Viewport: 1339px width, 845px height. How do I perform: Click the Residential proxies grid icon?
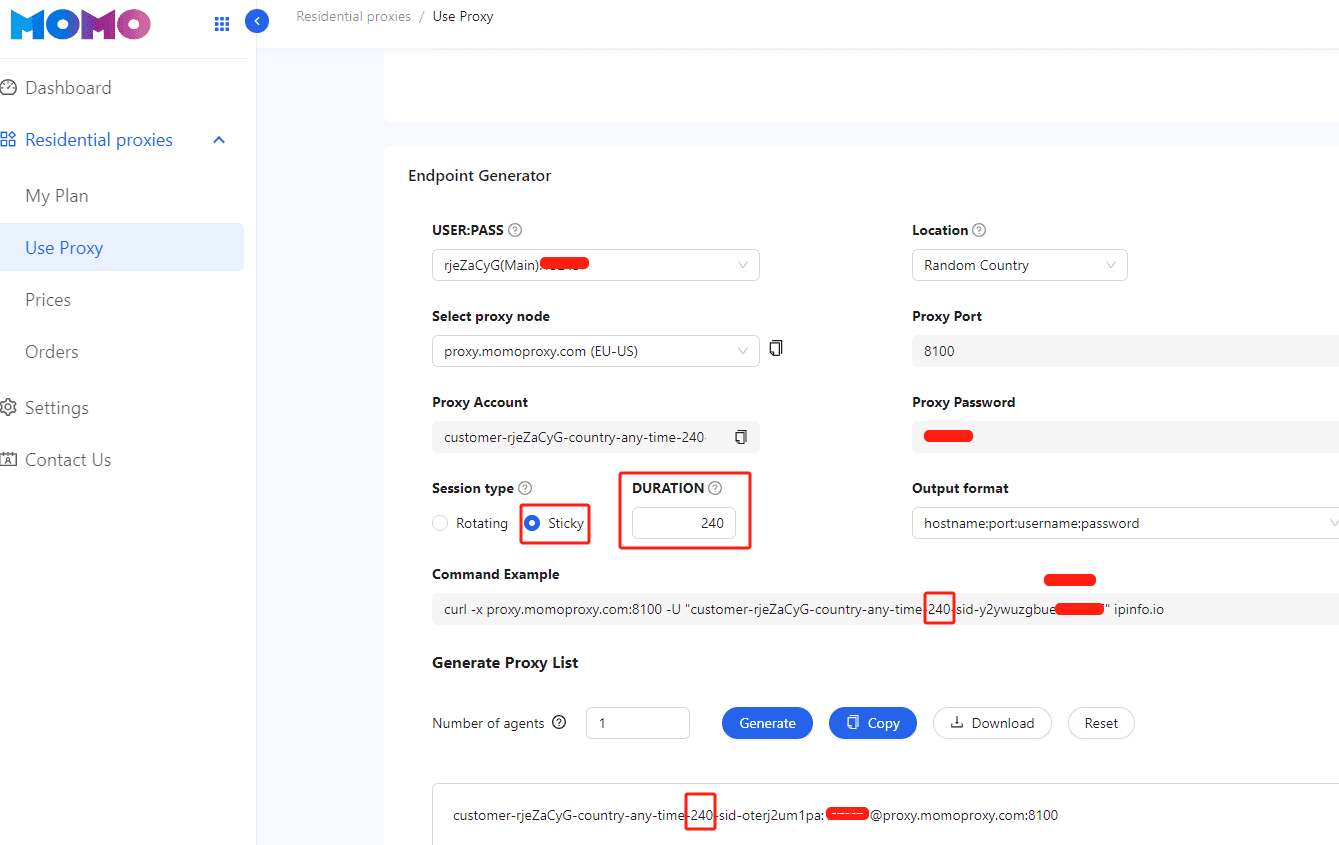tap(9, 140)
